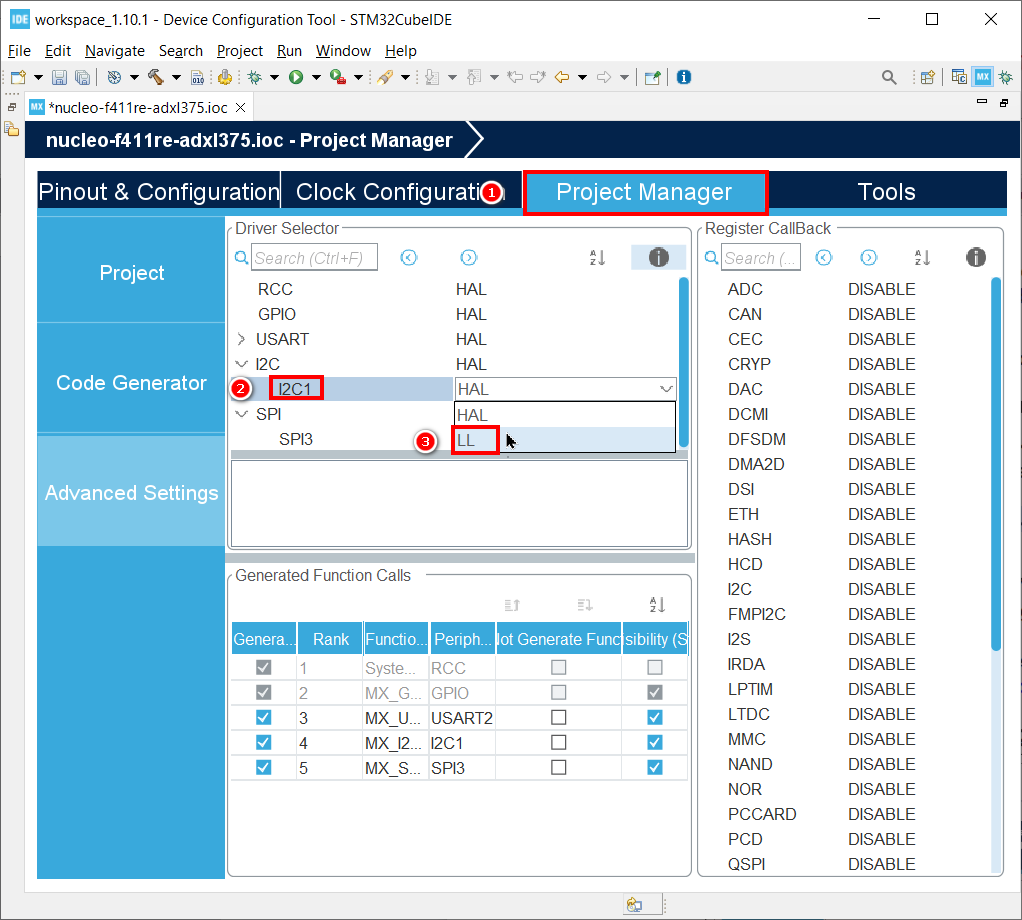Click previous result arrow in Driver Selector
Viewport: 1022px width, 920px height.
tap(409, 257)
